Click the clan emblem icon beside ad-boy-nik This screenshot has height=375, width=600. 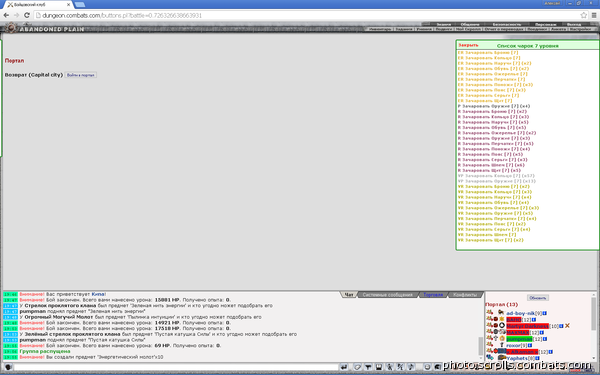(501, 313)
